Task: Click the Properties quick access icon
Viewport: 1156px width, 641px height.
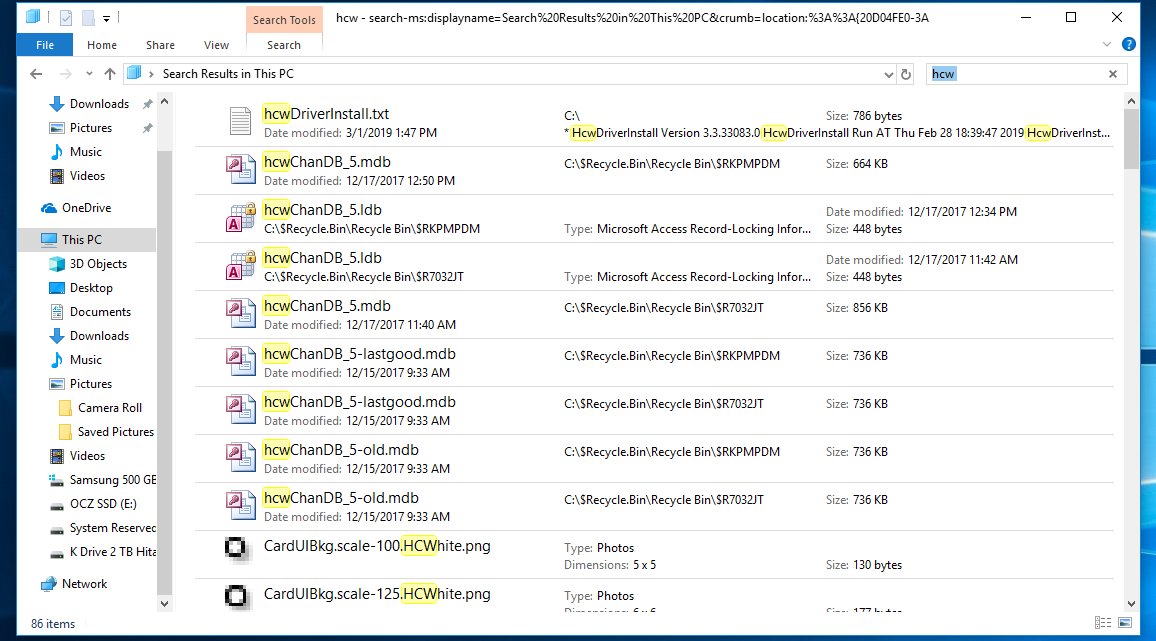Action: pos(66,18)
